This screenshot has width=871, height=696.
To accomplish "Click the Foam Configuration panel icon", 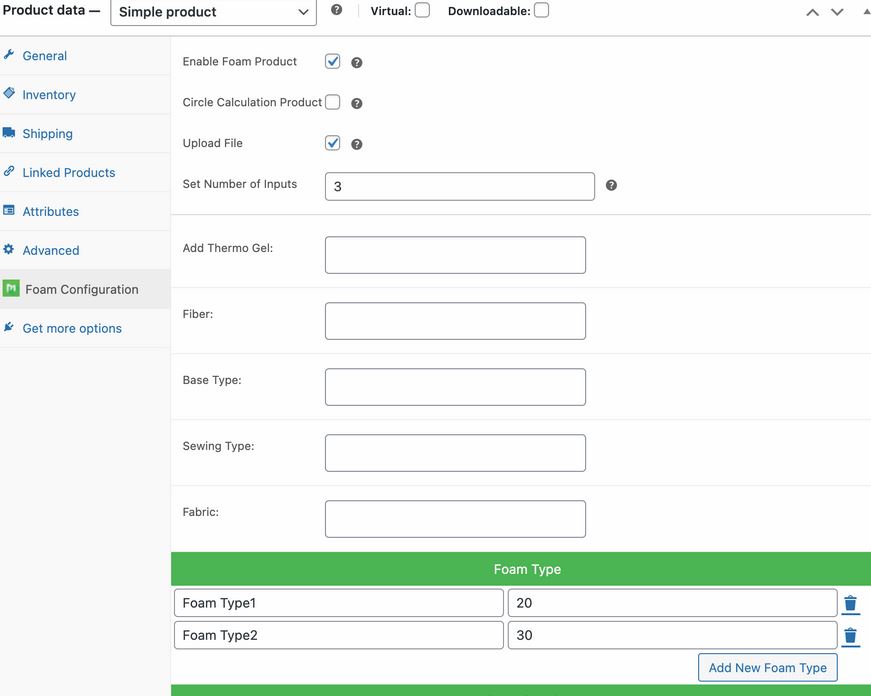I will [x=10, y=288].
